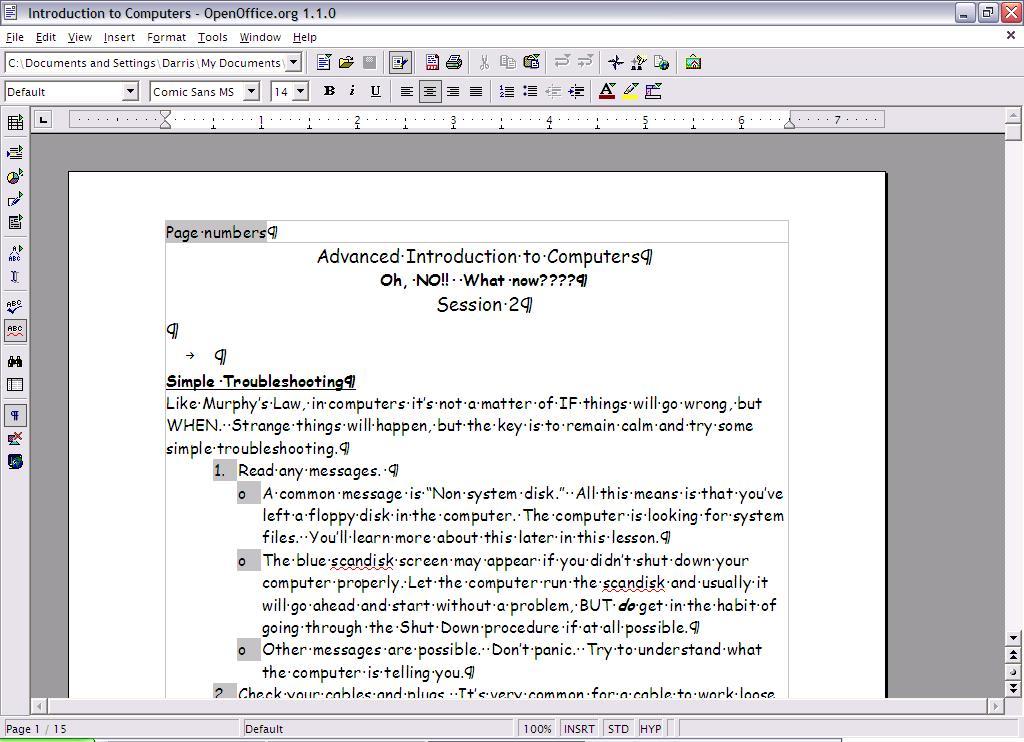Click the Cut scissors icon

coord(484,63)
